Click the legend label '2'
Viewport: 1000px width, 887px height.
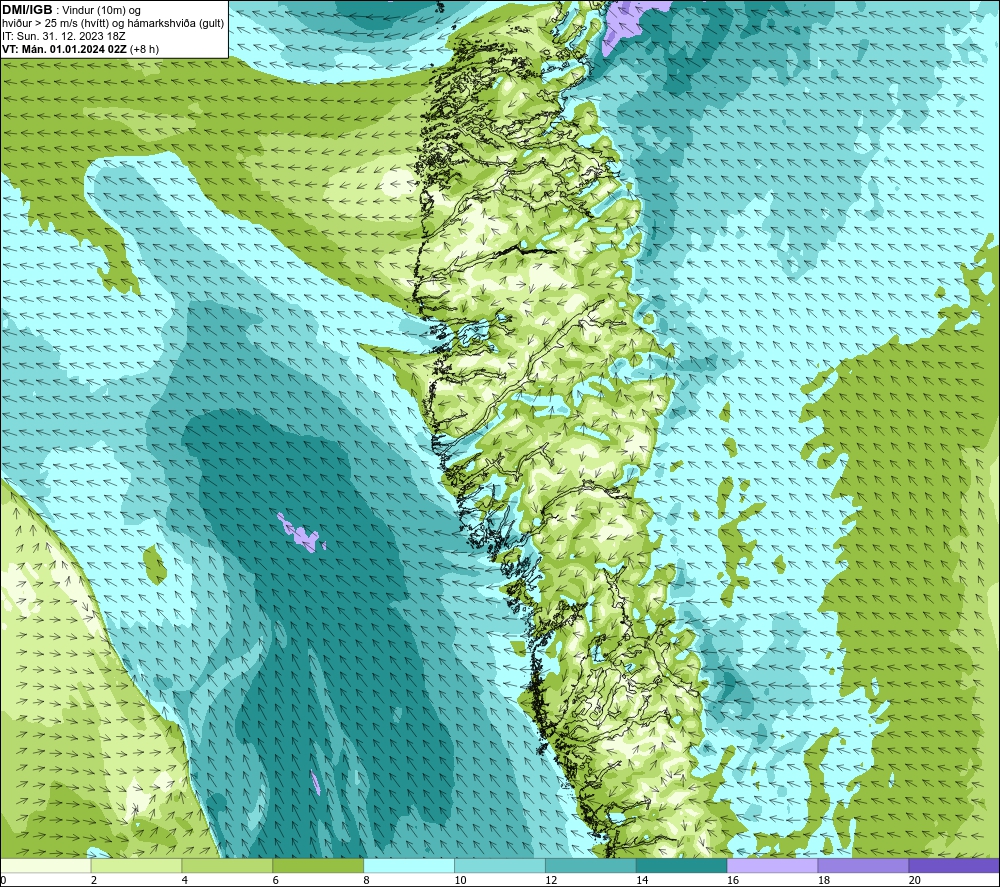point(94,880)
